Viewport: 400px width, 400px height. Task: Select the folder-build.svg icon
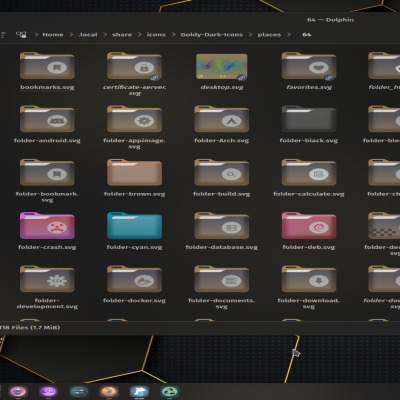coord(222,172)
